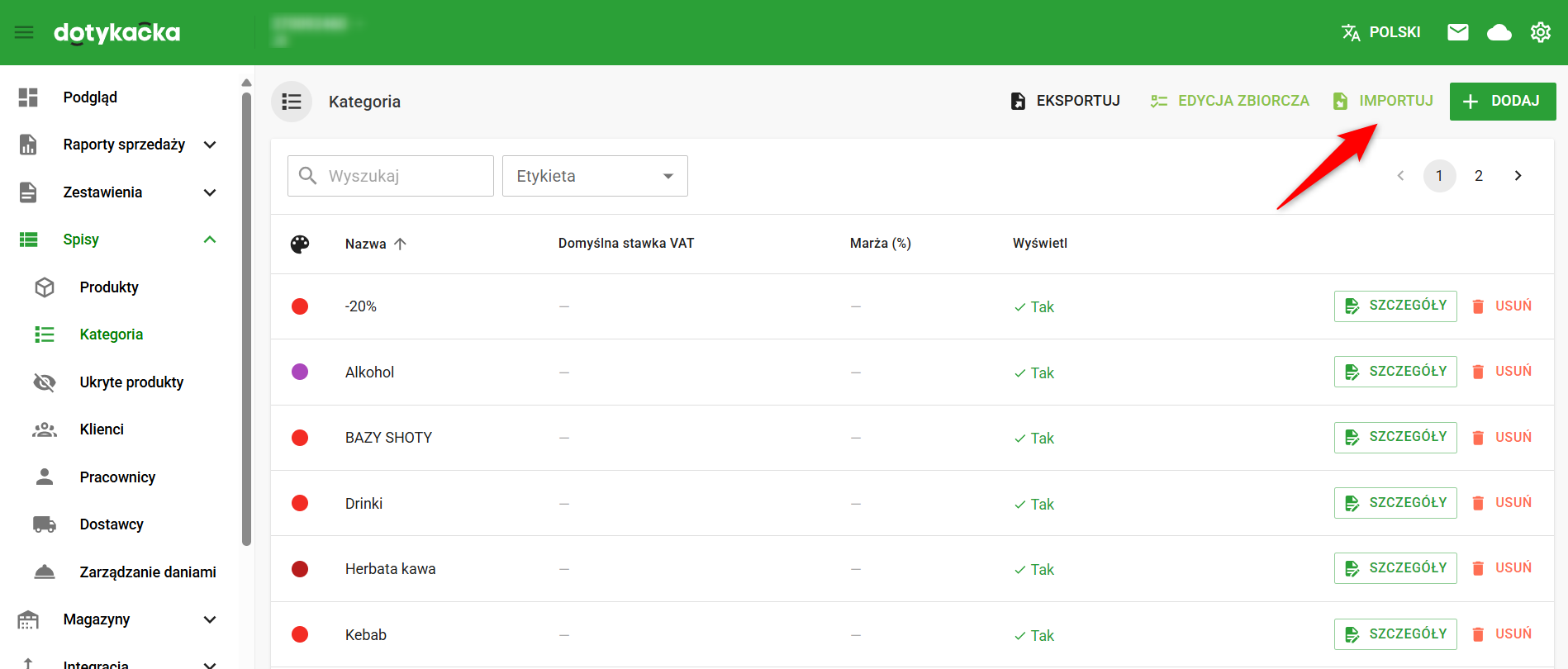Open the cloud sync icon
Screen dimensions: 1568x669
pyautogui.click(x=1499, y=32)
